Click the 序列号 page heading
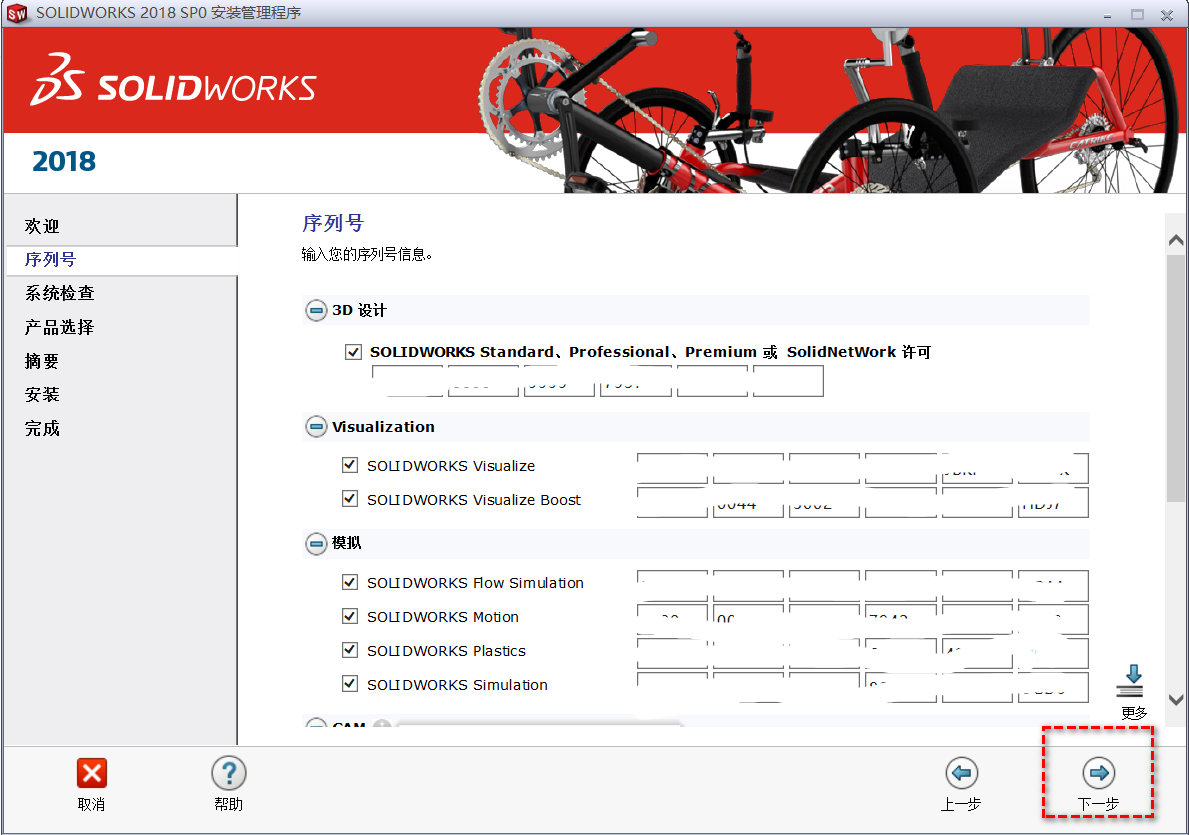Image resolution: width=1189 pixels, height=835 pixels. (x=333, y=223)
